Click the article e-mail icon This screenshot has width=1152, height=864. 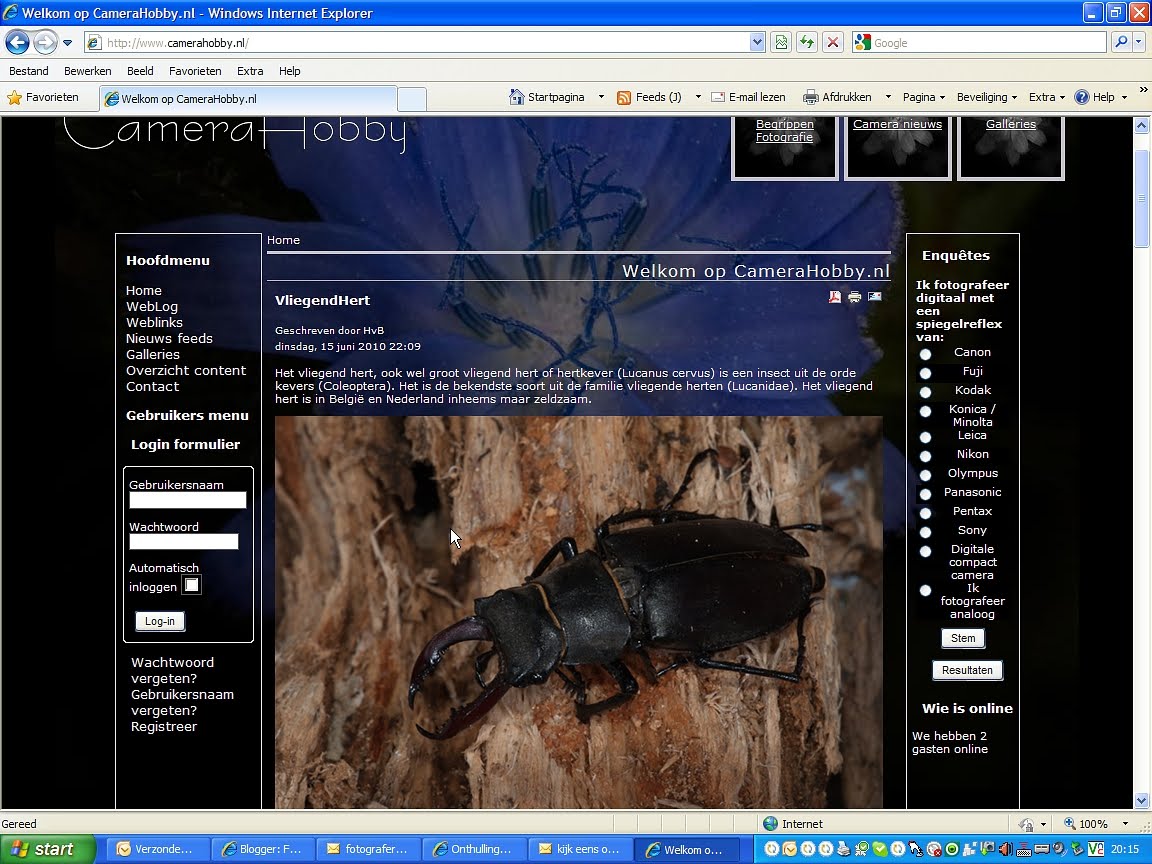(x=874, y=296)
